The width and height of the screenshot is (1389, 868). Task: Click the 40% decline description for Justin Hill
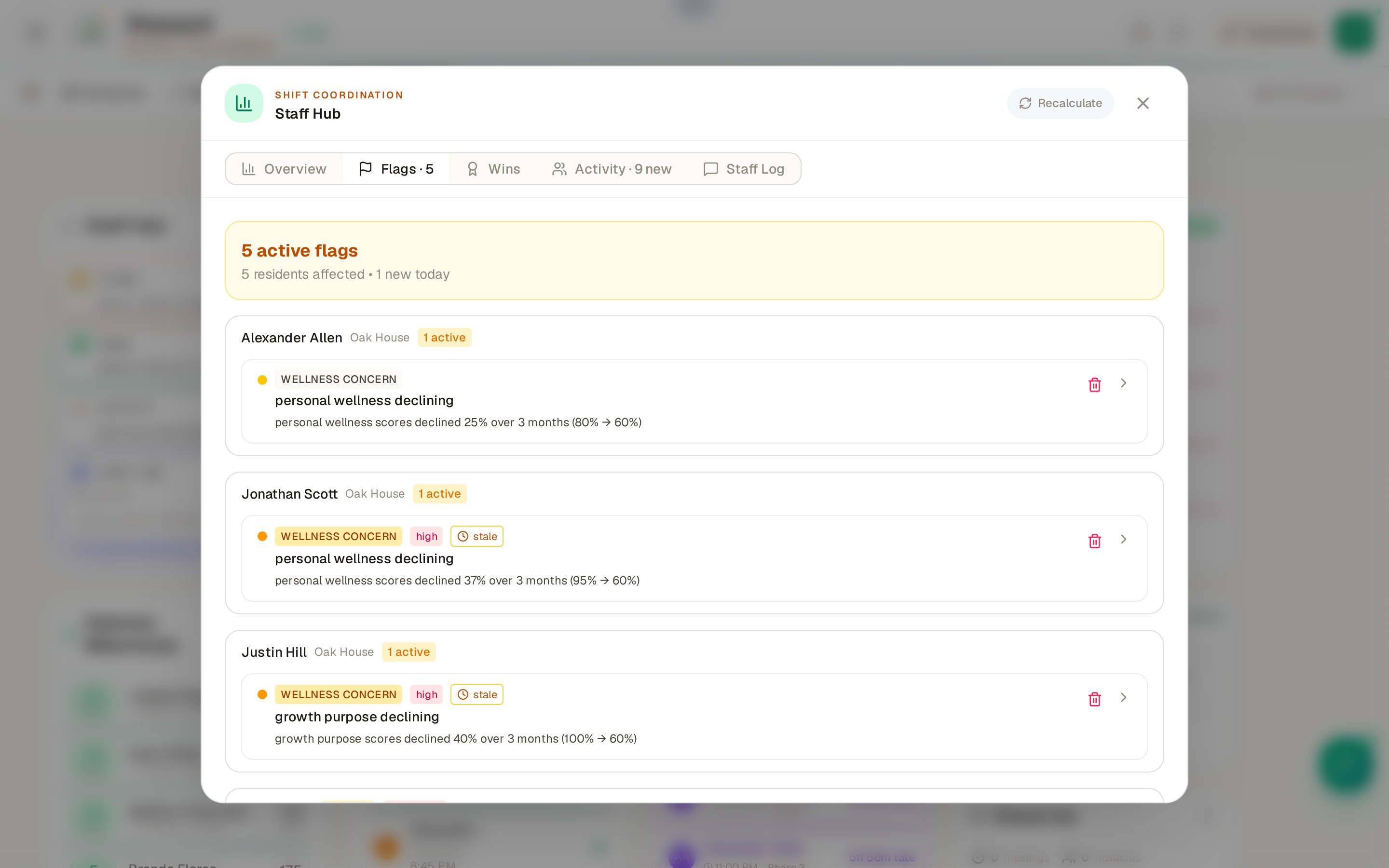[456, 739]
